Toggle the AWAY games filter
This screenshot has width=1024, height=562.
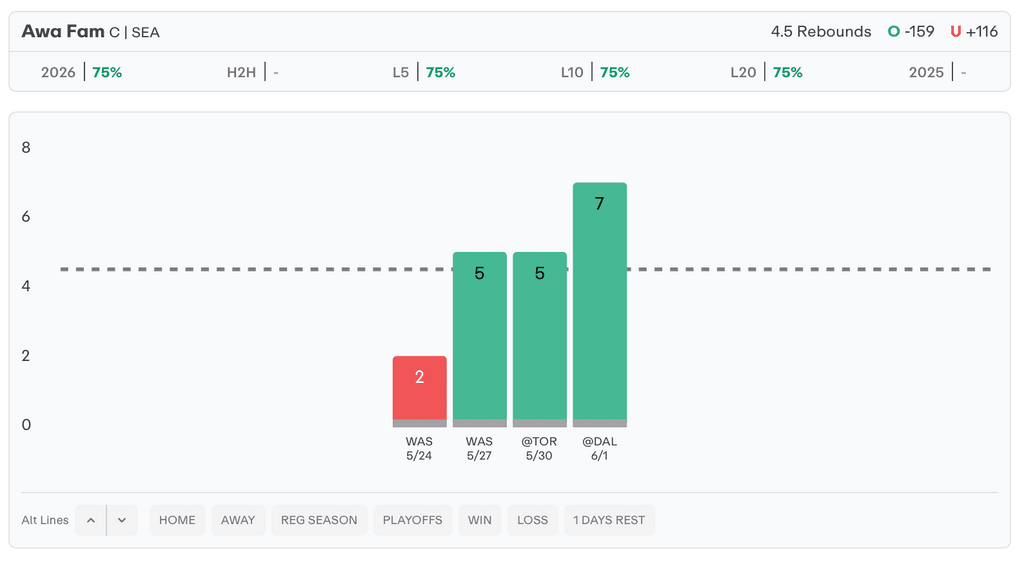click(238, 520)
